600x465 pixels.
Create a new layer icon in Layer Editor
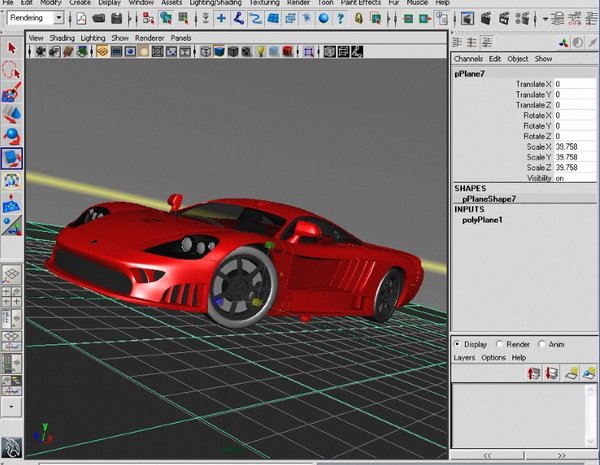pyautogui.click(x=572, y=373)
